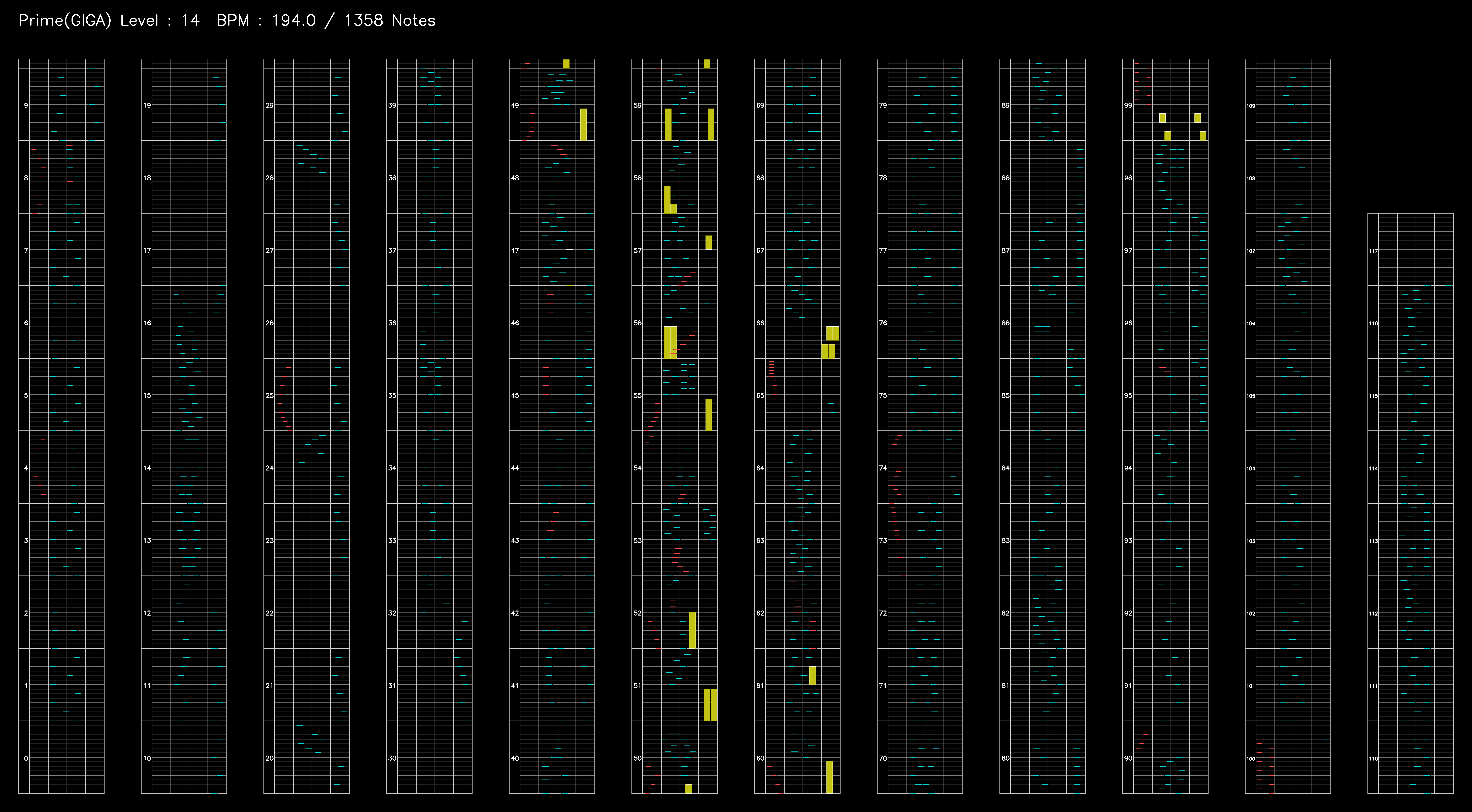Select measure number 70 label
This screenshot has width=1472, height=812.
coord(883,758)
